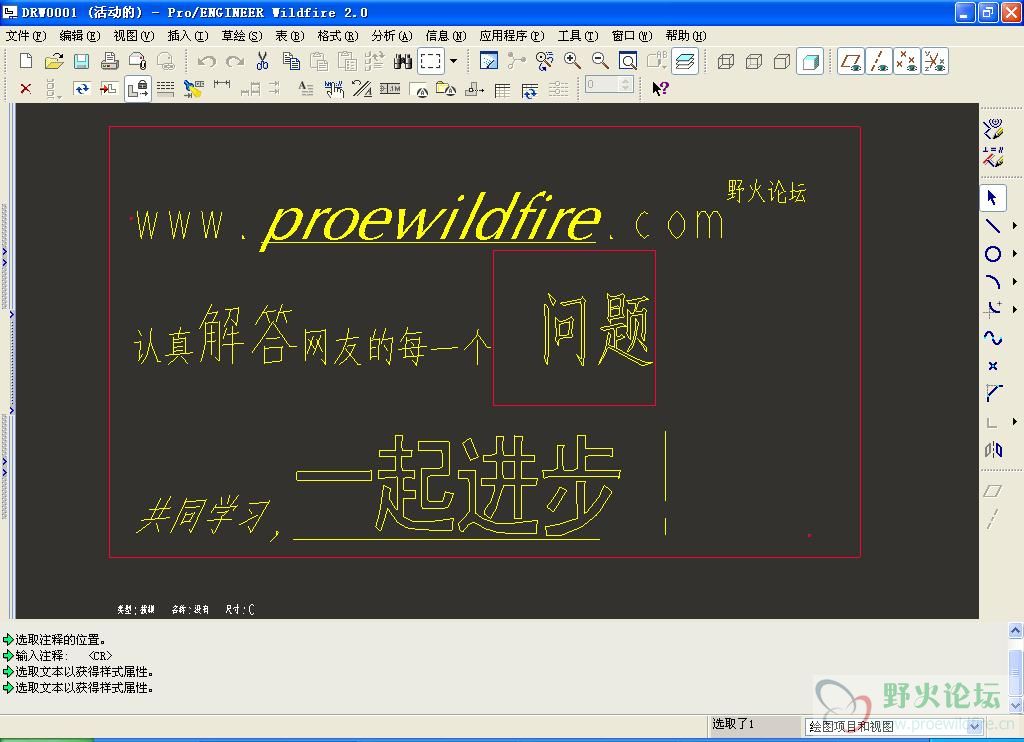Switch to shaded display mode
This screenshot has height=742, width=1024.
click(x=810, y=61)
